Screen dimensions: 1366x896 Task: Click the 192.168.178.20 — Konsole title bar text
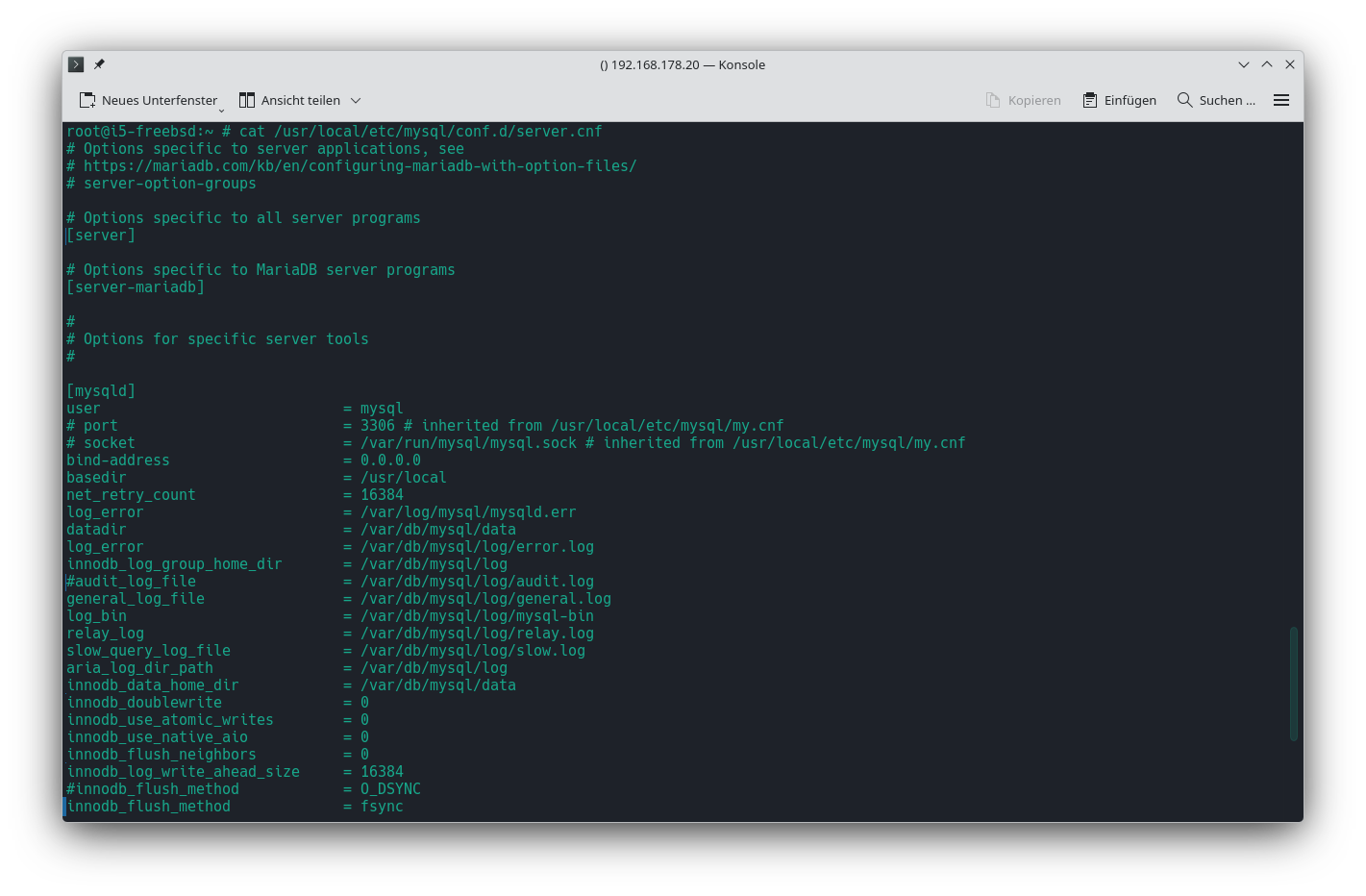(683, 64)
